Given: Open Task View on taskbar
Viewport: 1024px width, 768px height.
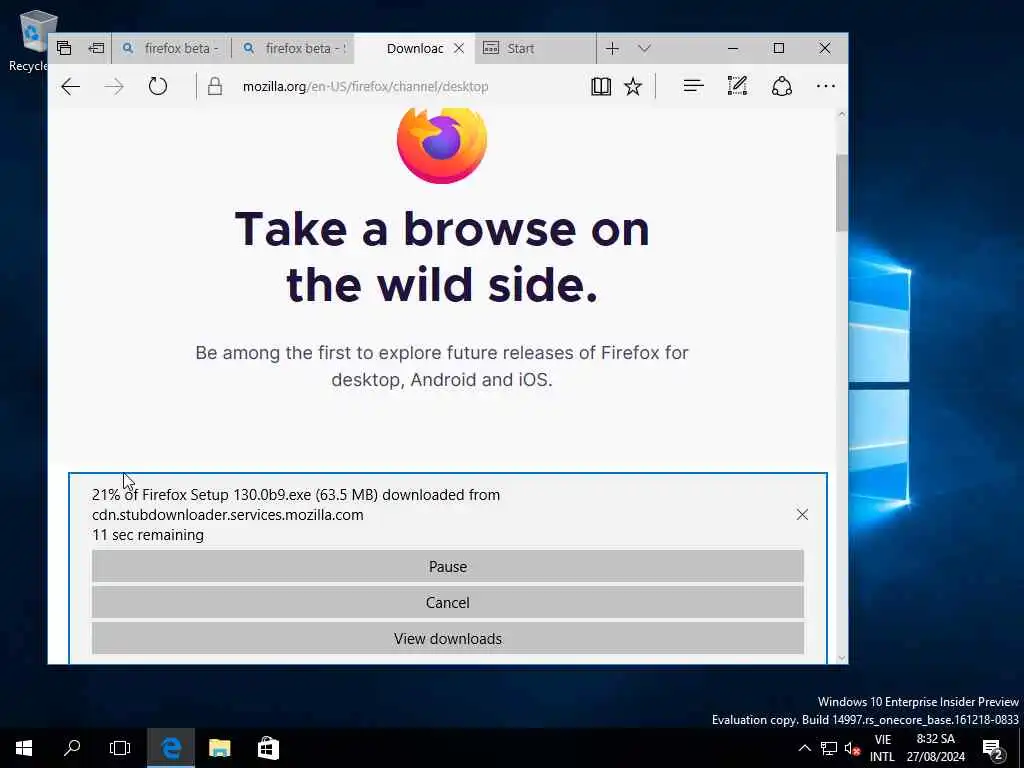Looking at the screenshot, I should coord(120,748).
